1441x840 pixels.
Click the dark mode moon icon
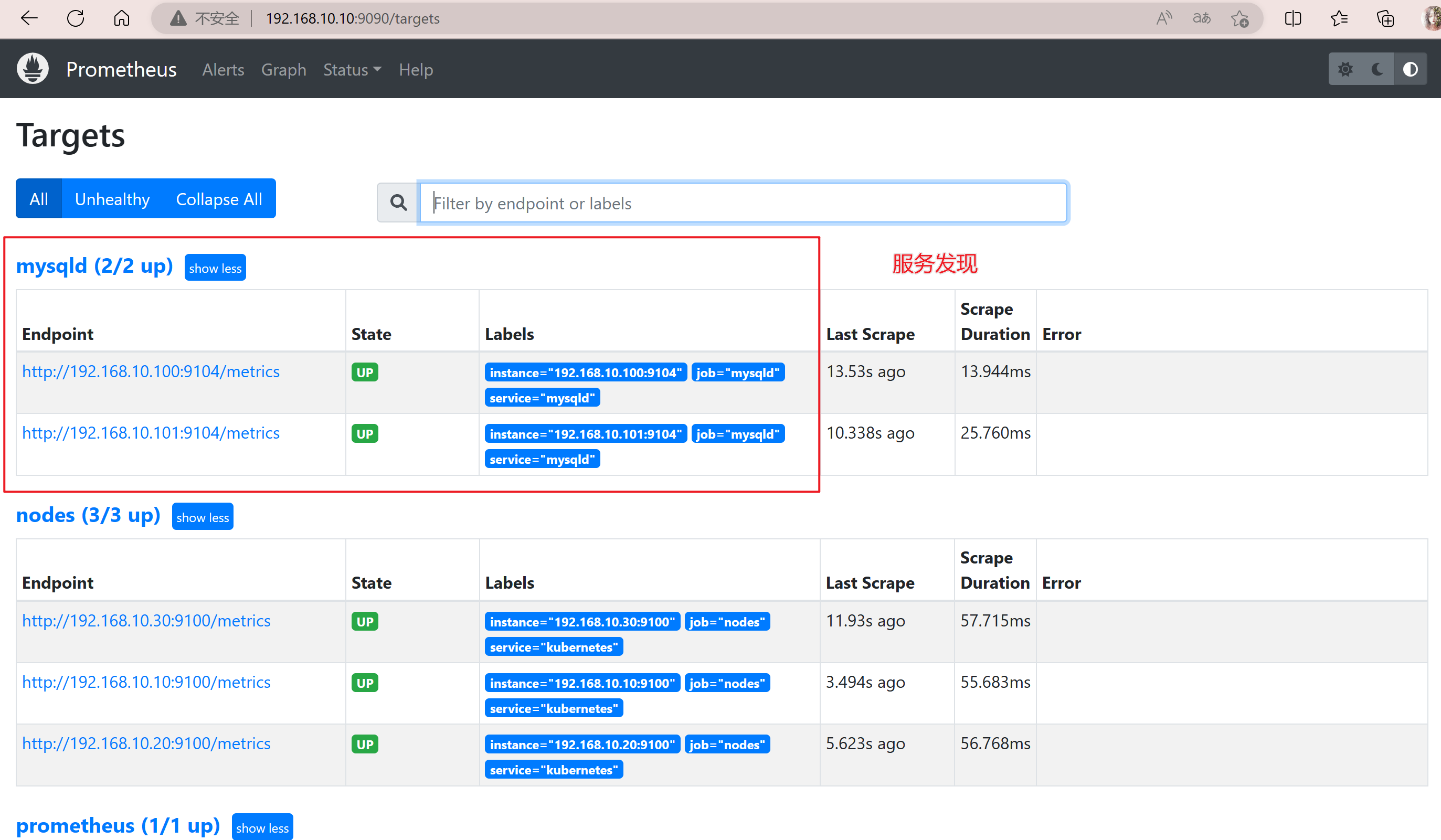pyautogui.click(x=1380, y=70)
